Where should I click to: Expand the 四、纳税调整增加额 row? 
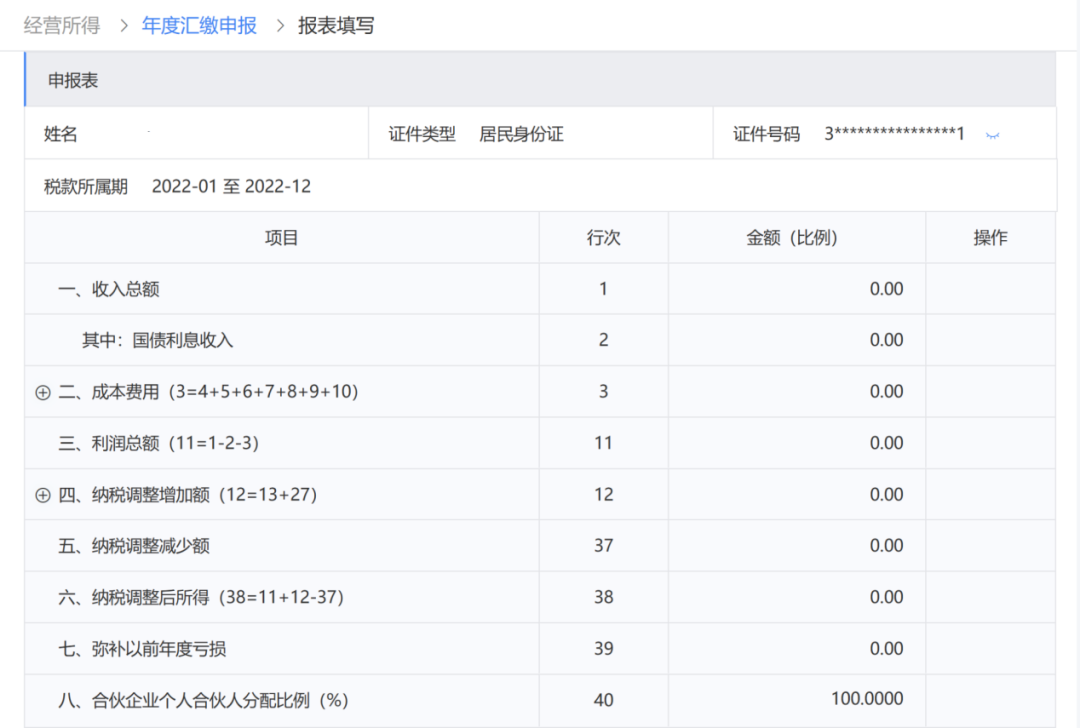pos(42,495)
